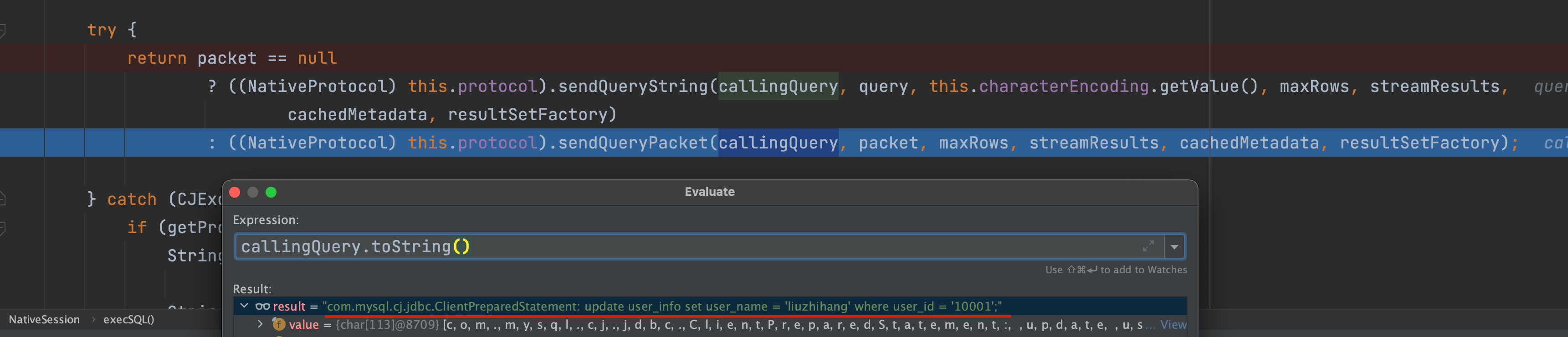The image size is (1568, 337).
Task: Click callingQuery in the highlighted sendQueryPacket line
Action: pos(778,143)
